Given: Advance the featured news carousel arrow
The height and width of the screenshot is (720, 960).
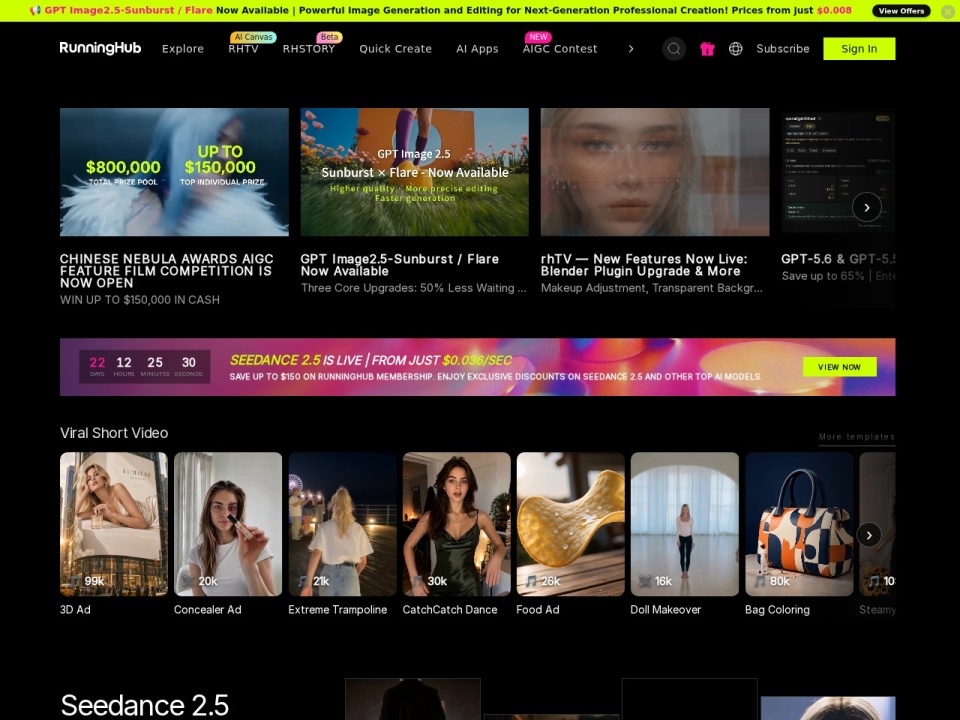Looking at the screenshot, I should (x=866, y=208).
